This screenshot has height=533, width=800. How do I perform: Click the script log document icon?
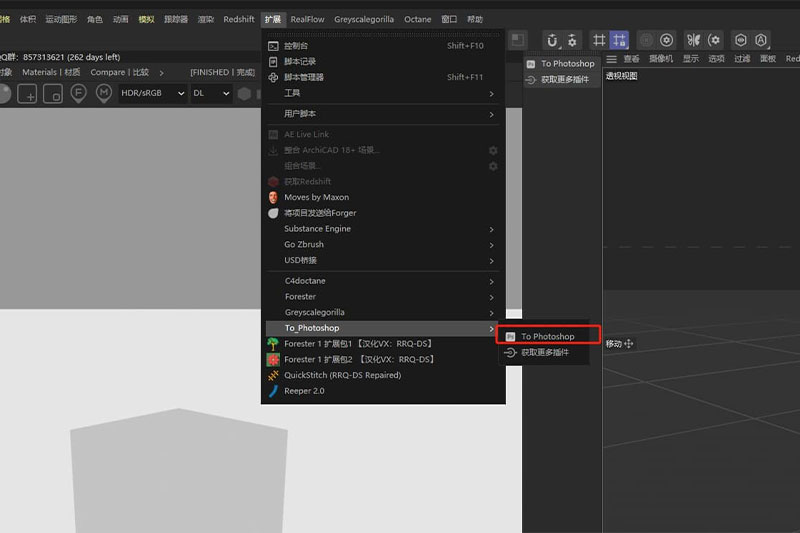[x=273, y=62]
